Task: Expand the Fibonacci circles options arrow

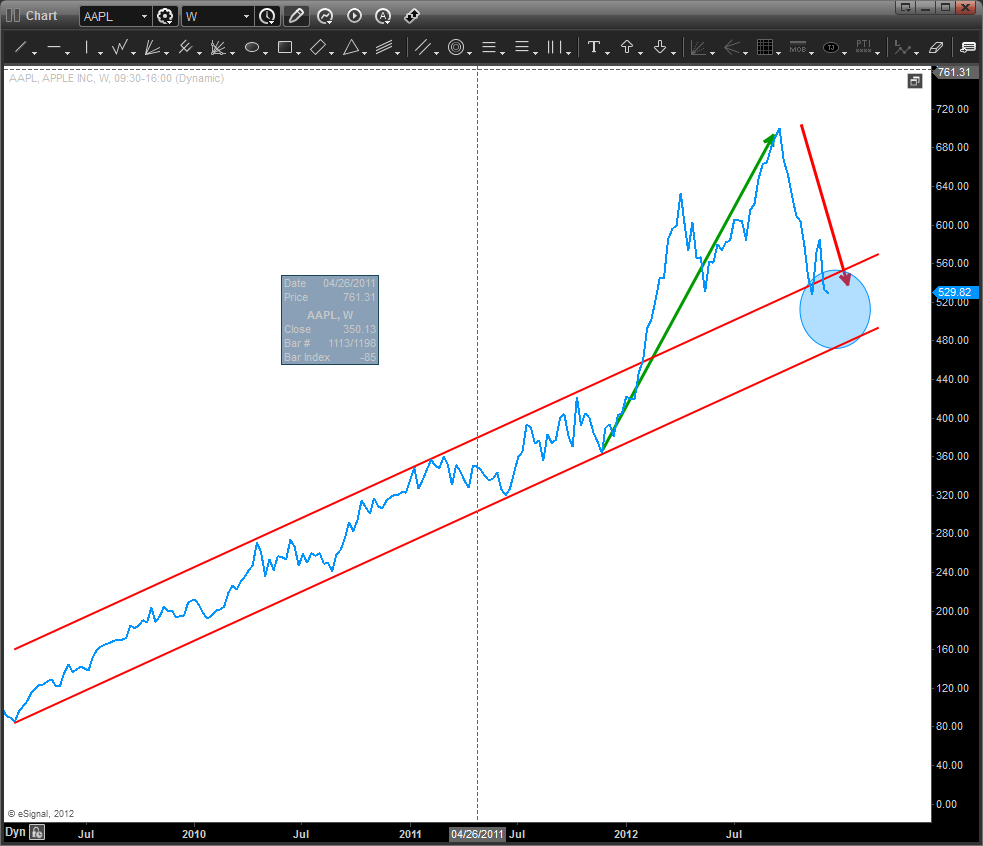Action: (470, 53)
